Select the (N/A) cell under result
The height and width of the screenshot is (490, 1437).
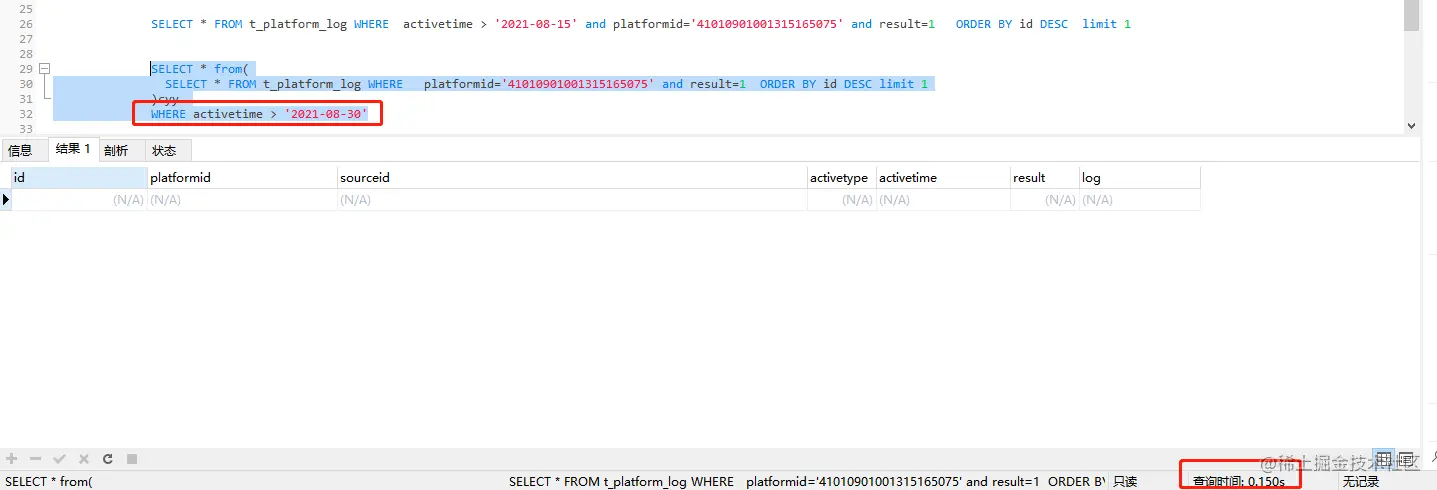click(x=1044, y=200)
